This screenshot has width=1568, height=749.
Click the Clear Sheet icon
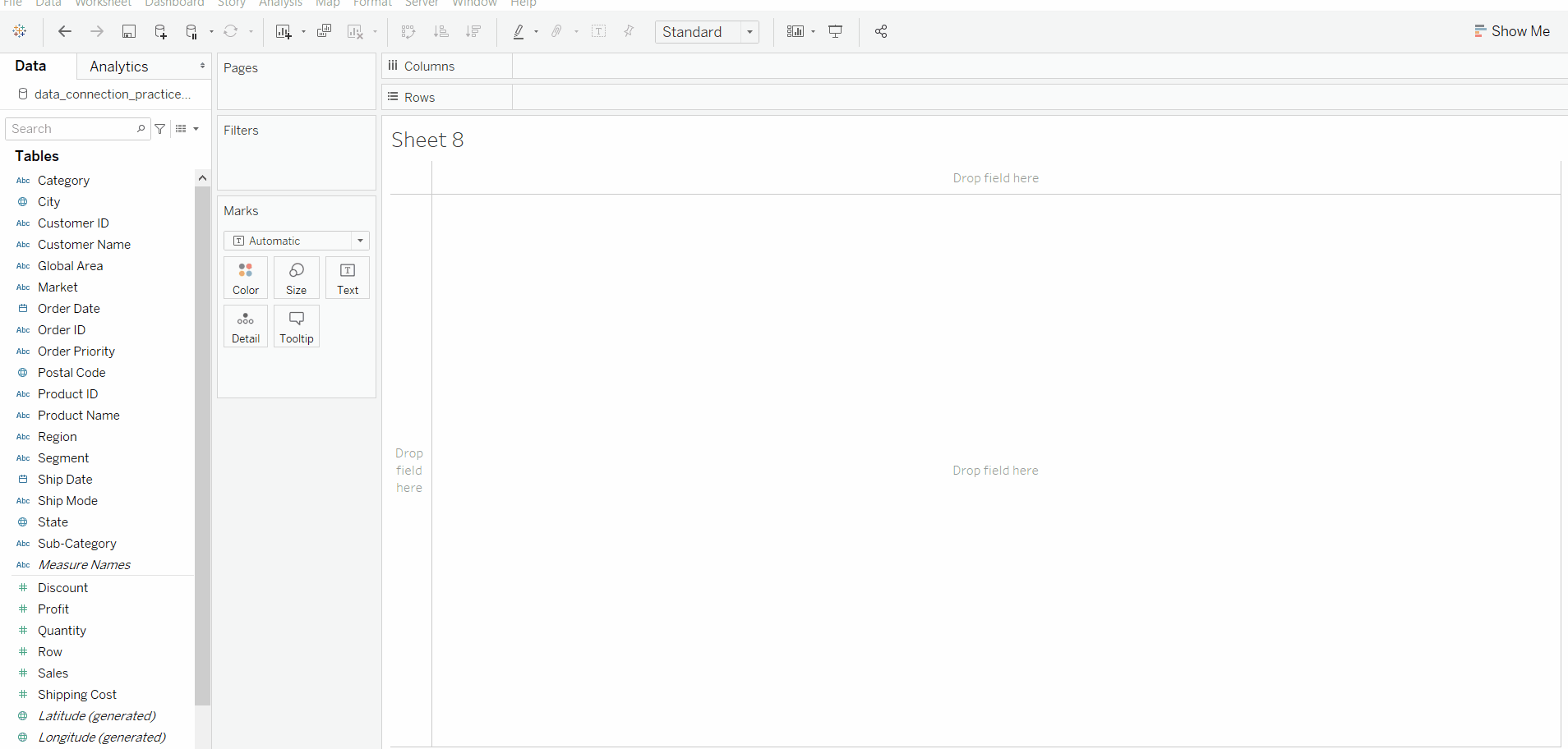coord(355,31)
